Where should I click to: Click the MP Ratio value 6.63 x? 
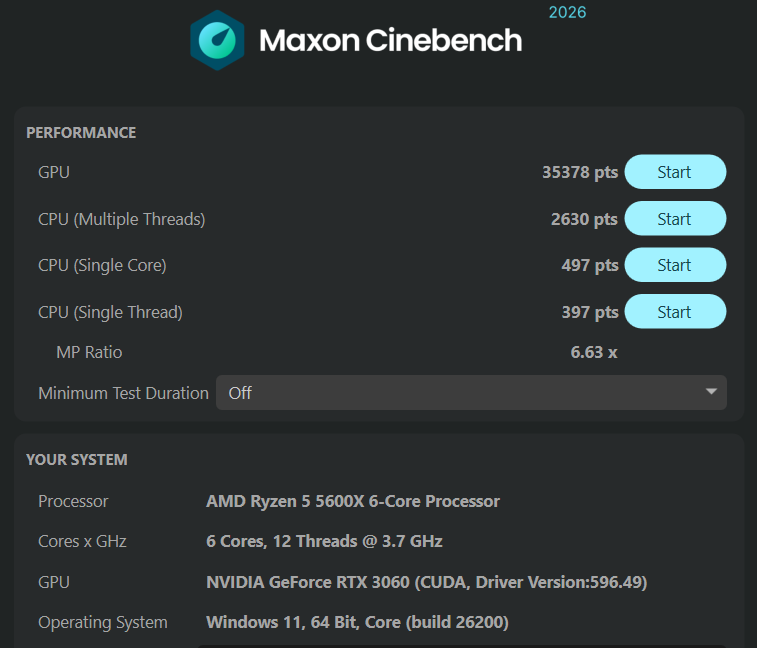(x=594, y=352)
